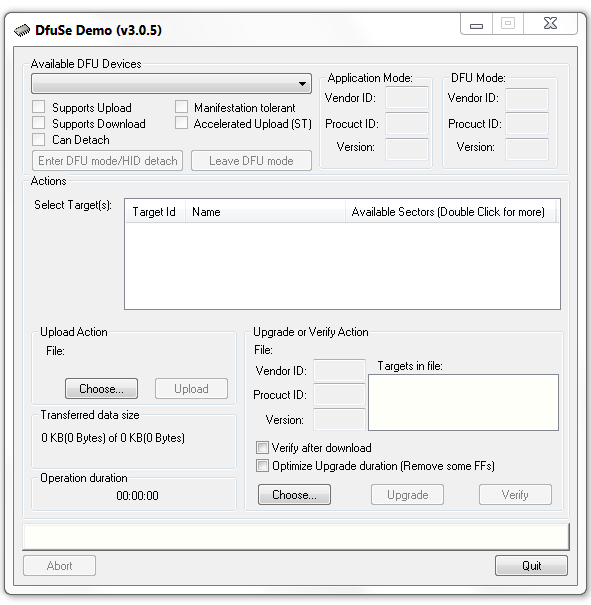
Task: Click the DfuSe chip icon in title bar
Action: pos(22,30)
